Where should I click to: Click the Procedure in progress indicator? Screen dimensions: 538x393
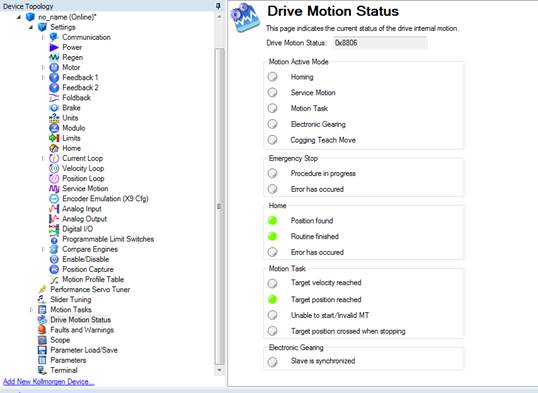pyautogui.click(x=272, y=173)
